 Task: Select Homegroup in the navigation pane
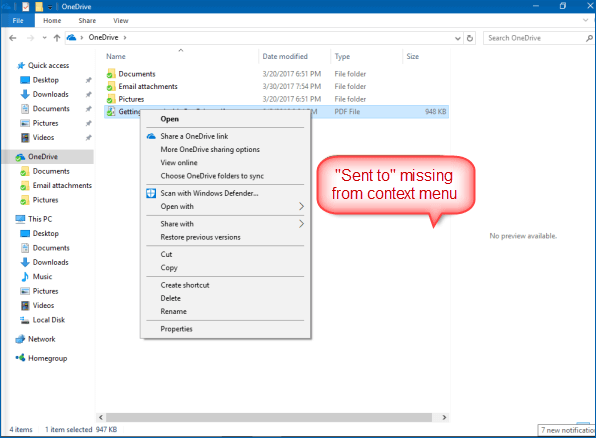pyautogui.click(x=48, y=358)
